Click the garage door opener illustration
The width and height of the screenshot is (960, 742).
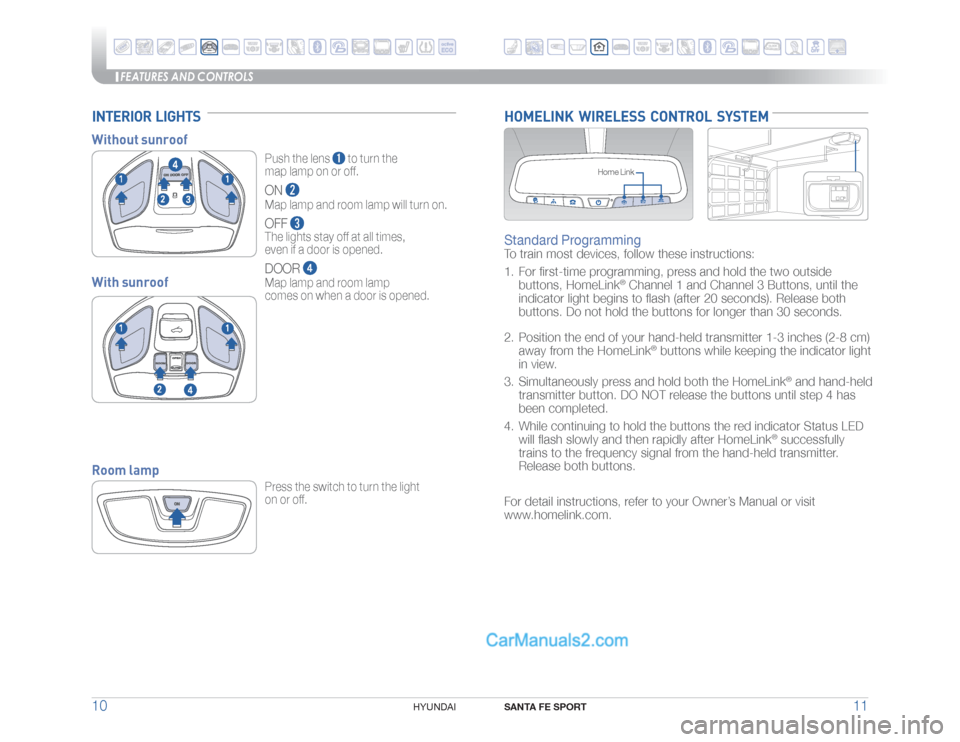tap(788, 174)
